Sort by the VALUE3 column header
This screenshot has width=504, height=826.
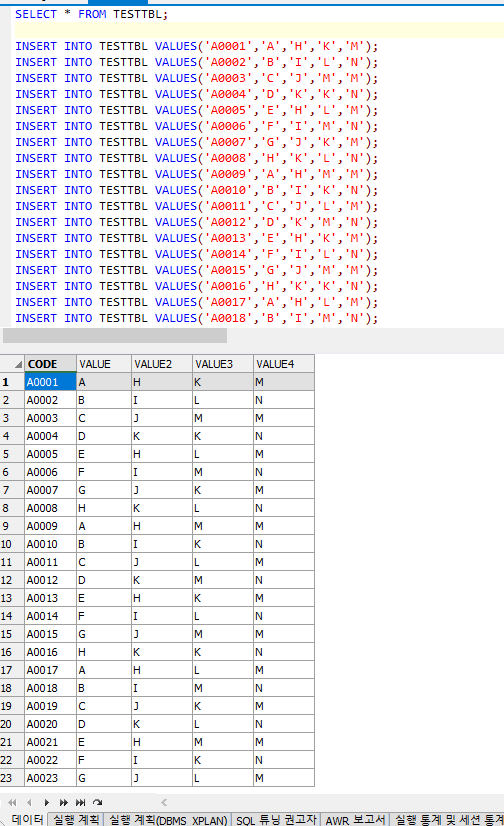[223, 364]
